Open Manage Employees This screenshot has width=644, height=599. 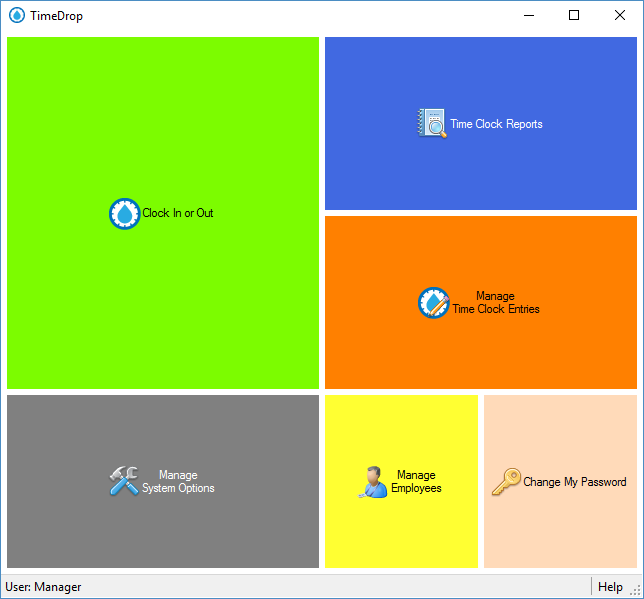(x=401, y=482)
